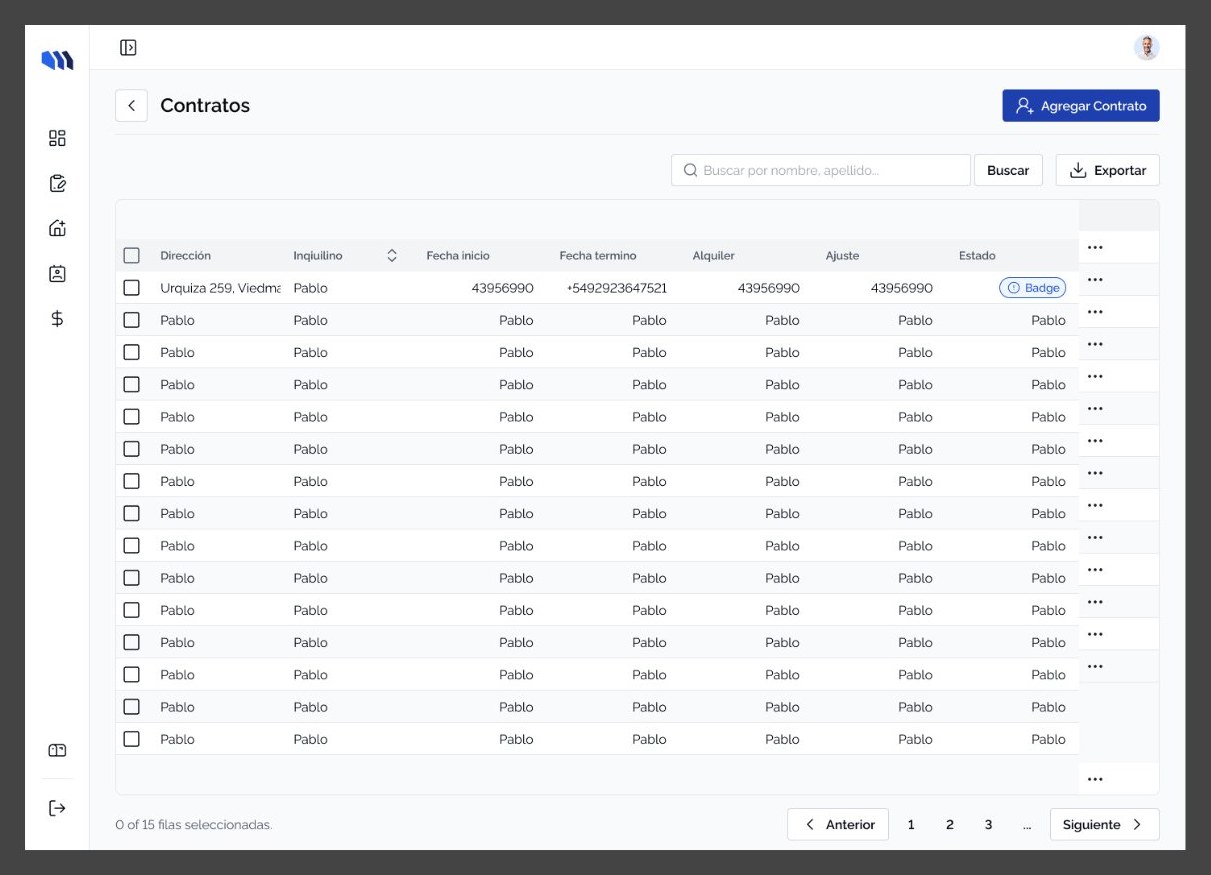Open the dollar sign payments icon
Image resolution: width=1211 pixels, height=875 pixels.
coord(57,319)
